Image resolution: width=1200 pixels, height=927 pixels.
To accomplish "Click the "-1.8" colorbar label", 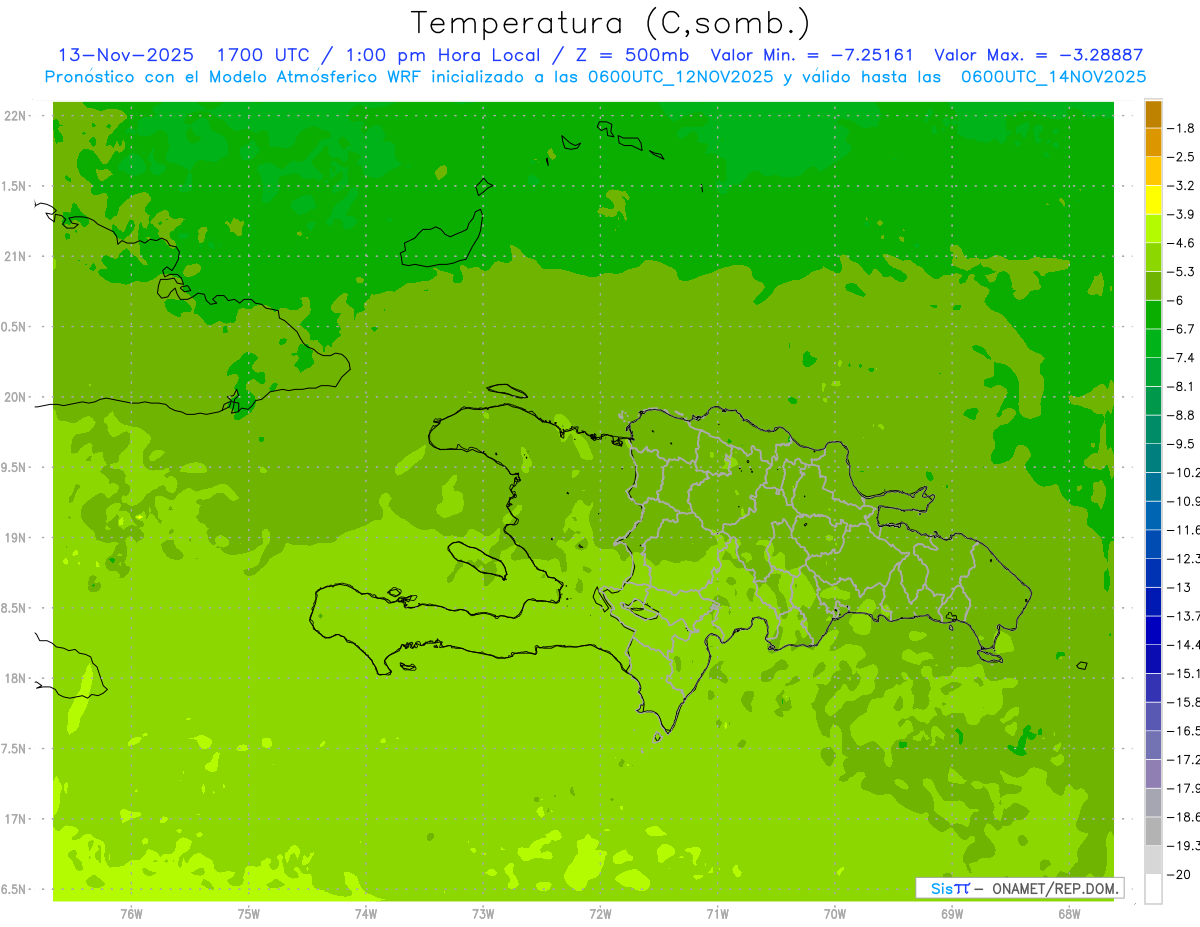I will [x=1180, y=128].
